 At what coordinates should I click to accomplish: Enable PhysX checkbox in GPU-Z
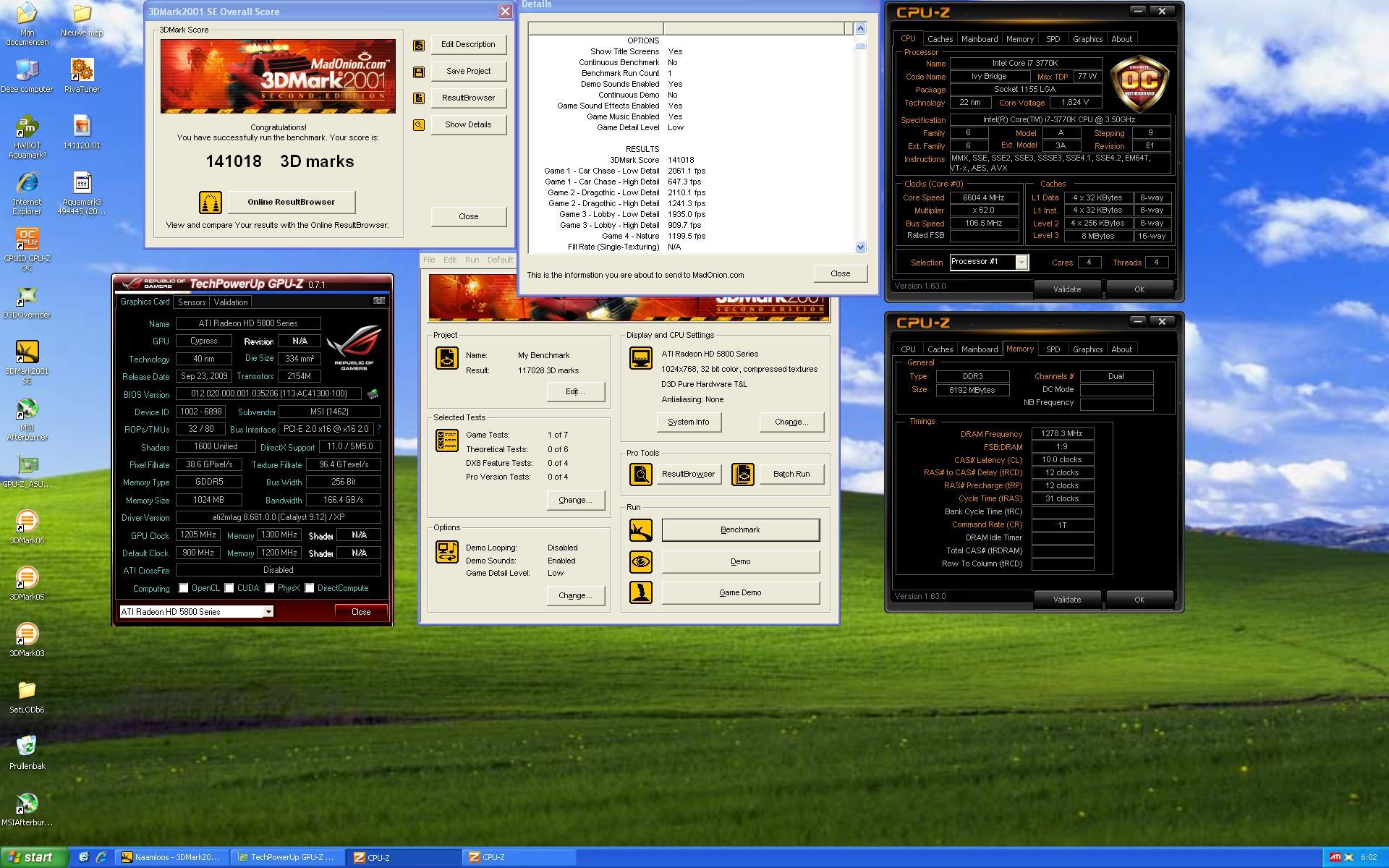(x=270, y=588)
